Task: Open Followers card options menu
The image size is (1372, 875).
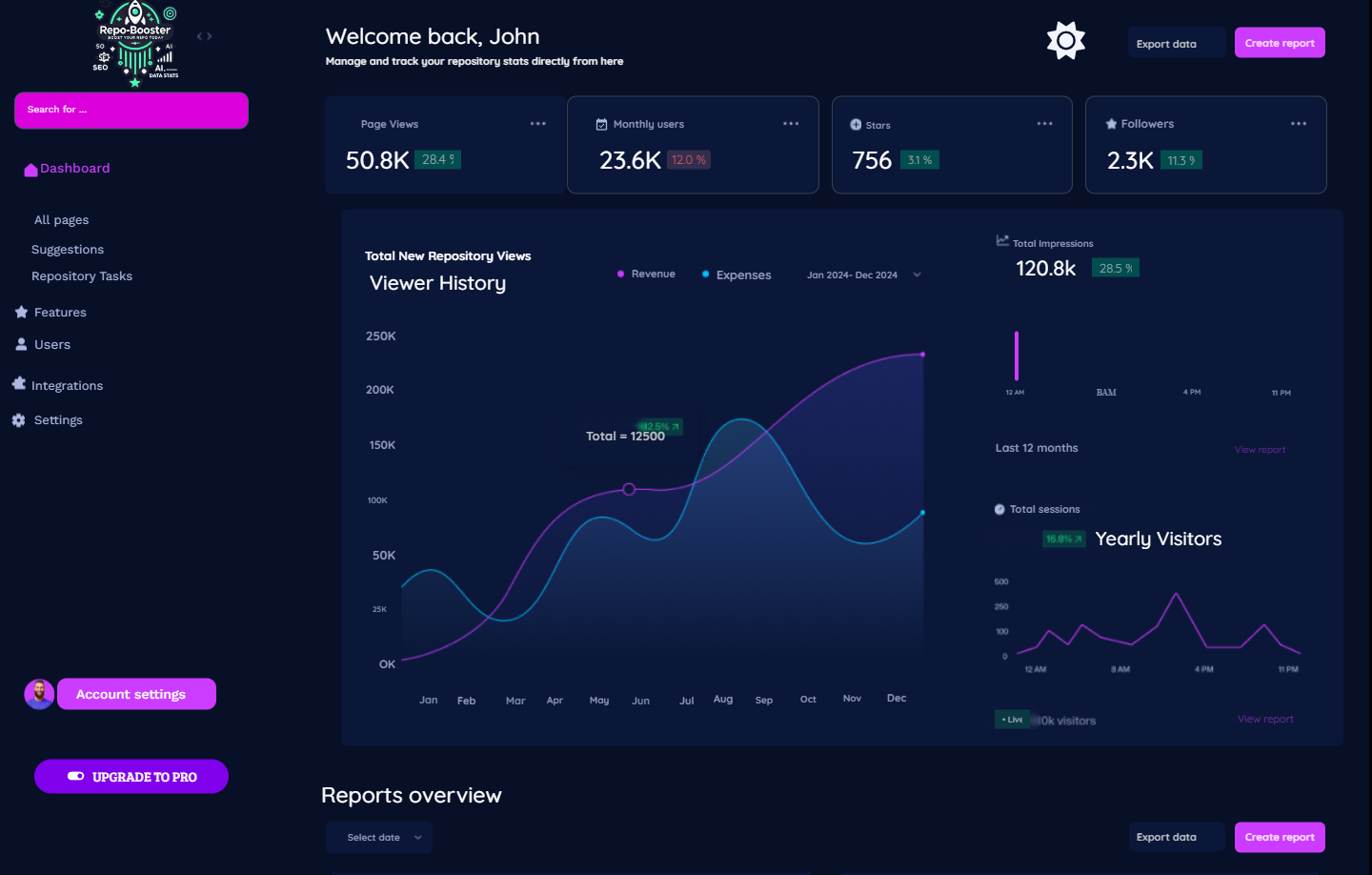Action: point(1299,124)
